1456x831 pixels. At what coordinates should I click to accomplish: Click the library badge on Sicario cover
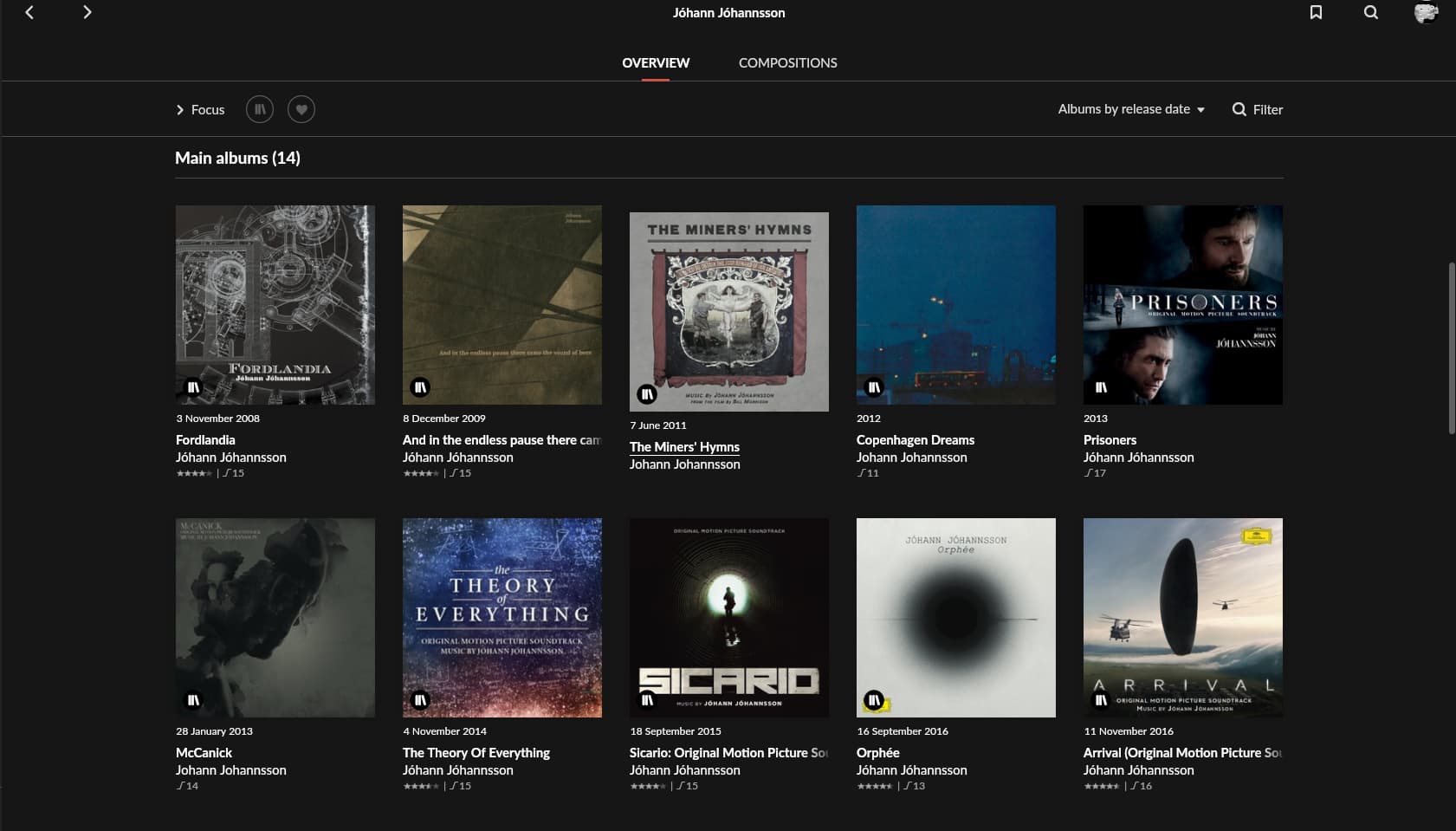point(647,700)
